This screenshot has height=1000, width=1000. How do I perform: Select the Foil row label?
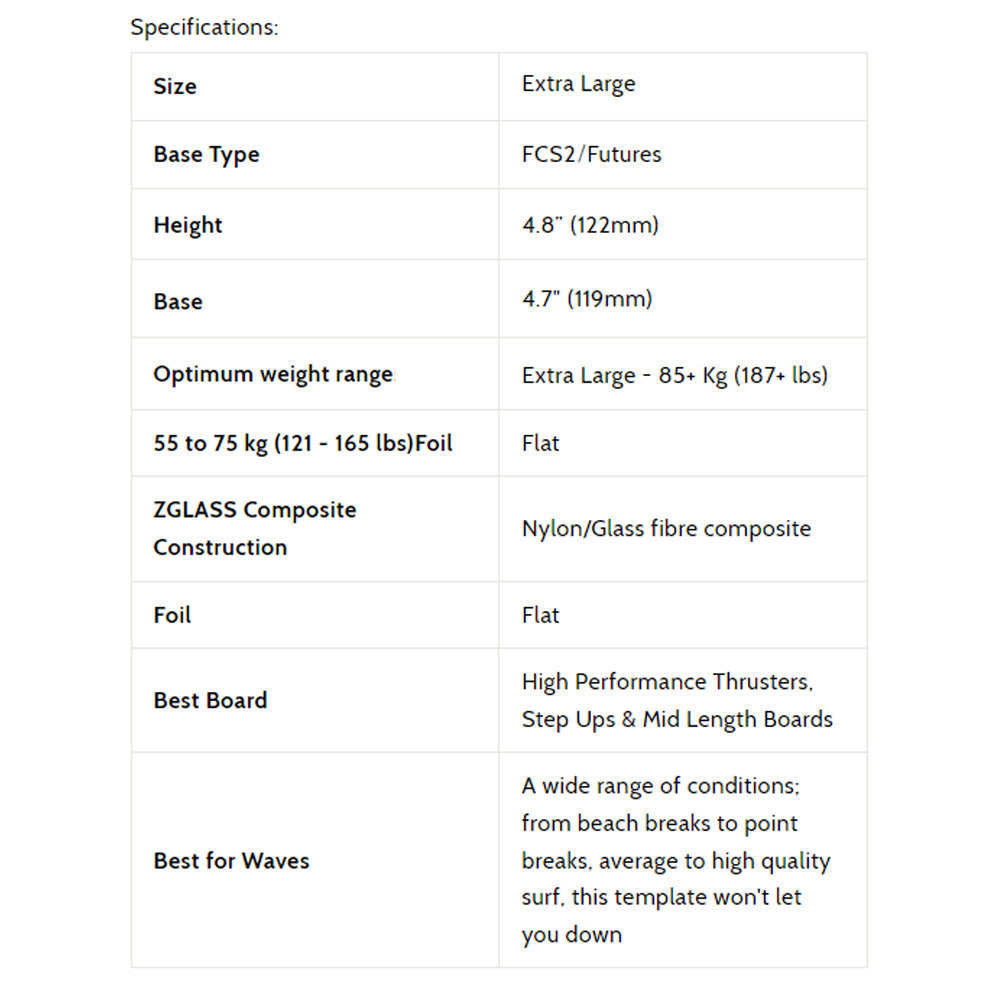172,615
